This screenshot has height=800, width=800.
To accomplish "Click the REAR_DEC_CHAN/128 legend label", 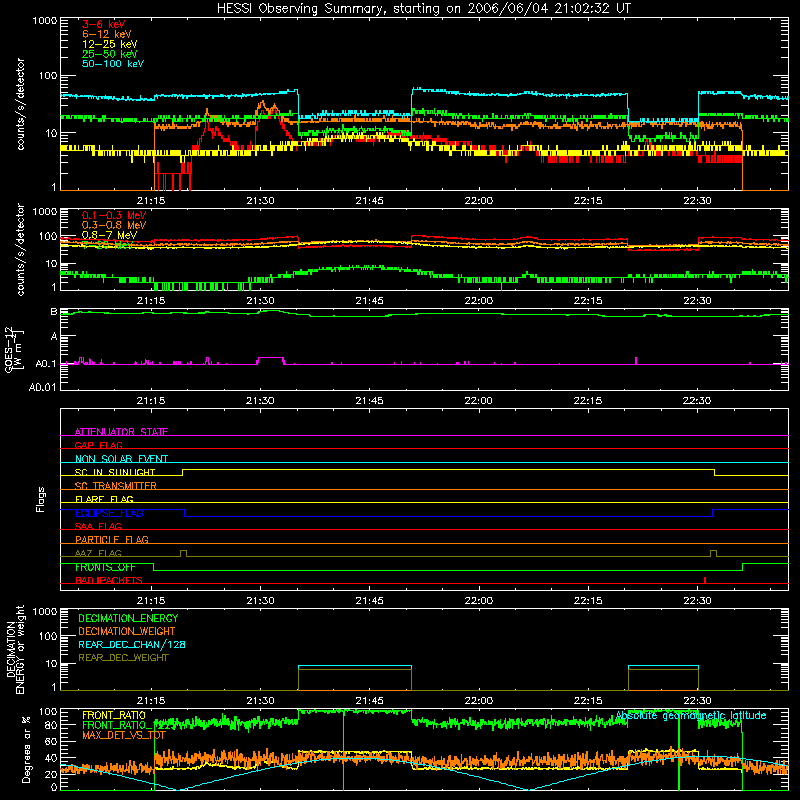I will (132, 644).
